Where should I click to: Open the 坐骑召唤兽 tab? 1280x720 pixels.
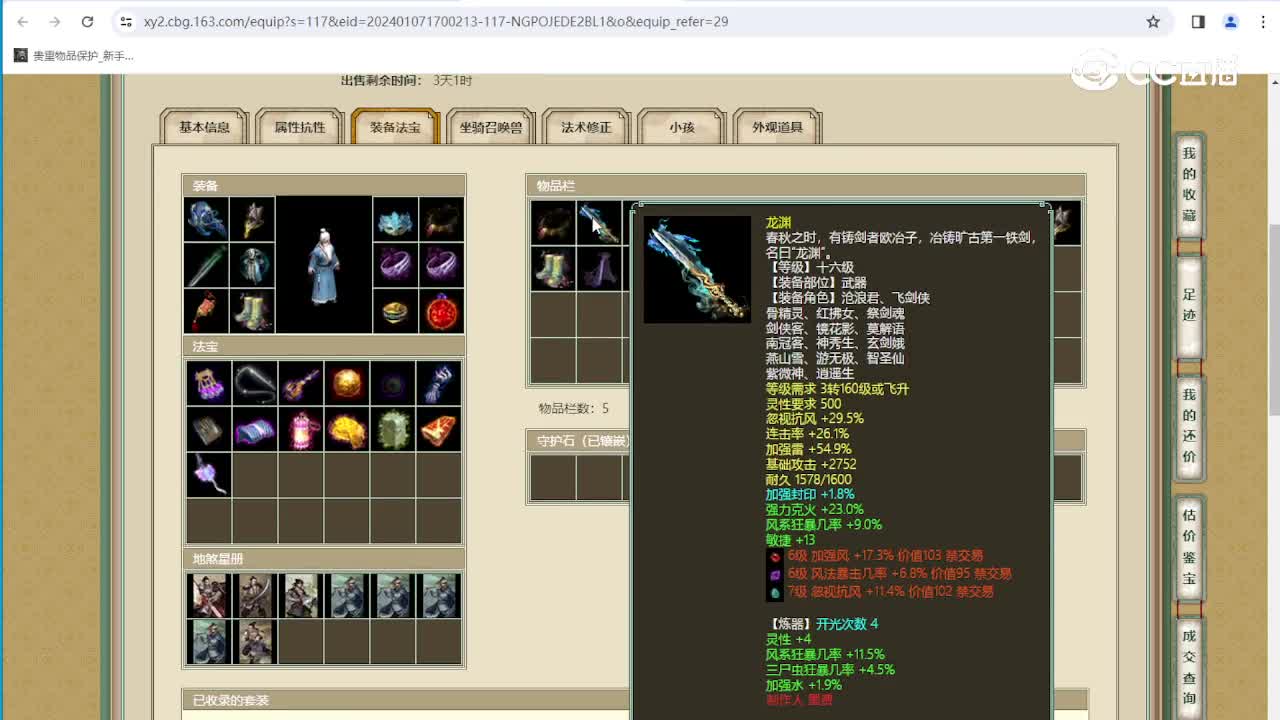pyautogui.click(x=491, y=127)
